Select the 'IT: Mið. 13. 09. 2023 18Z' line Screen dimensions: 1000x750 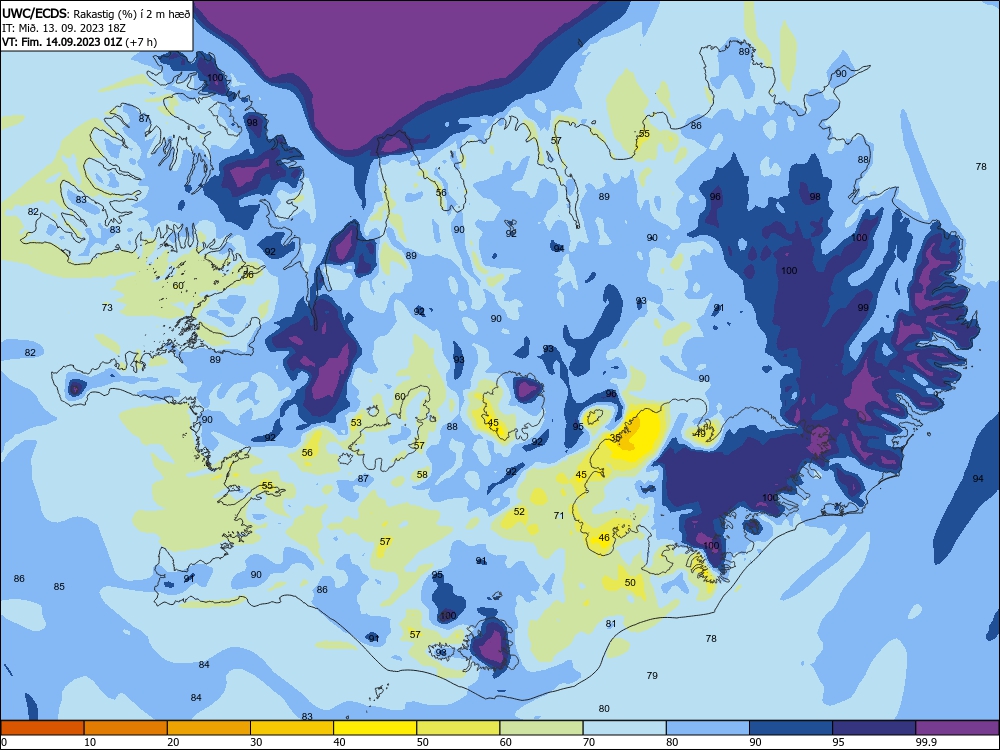click(x=64, y=28)
